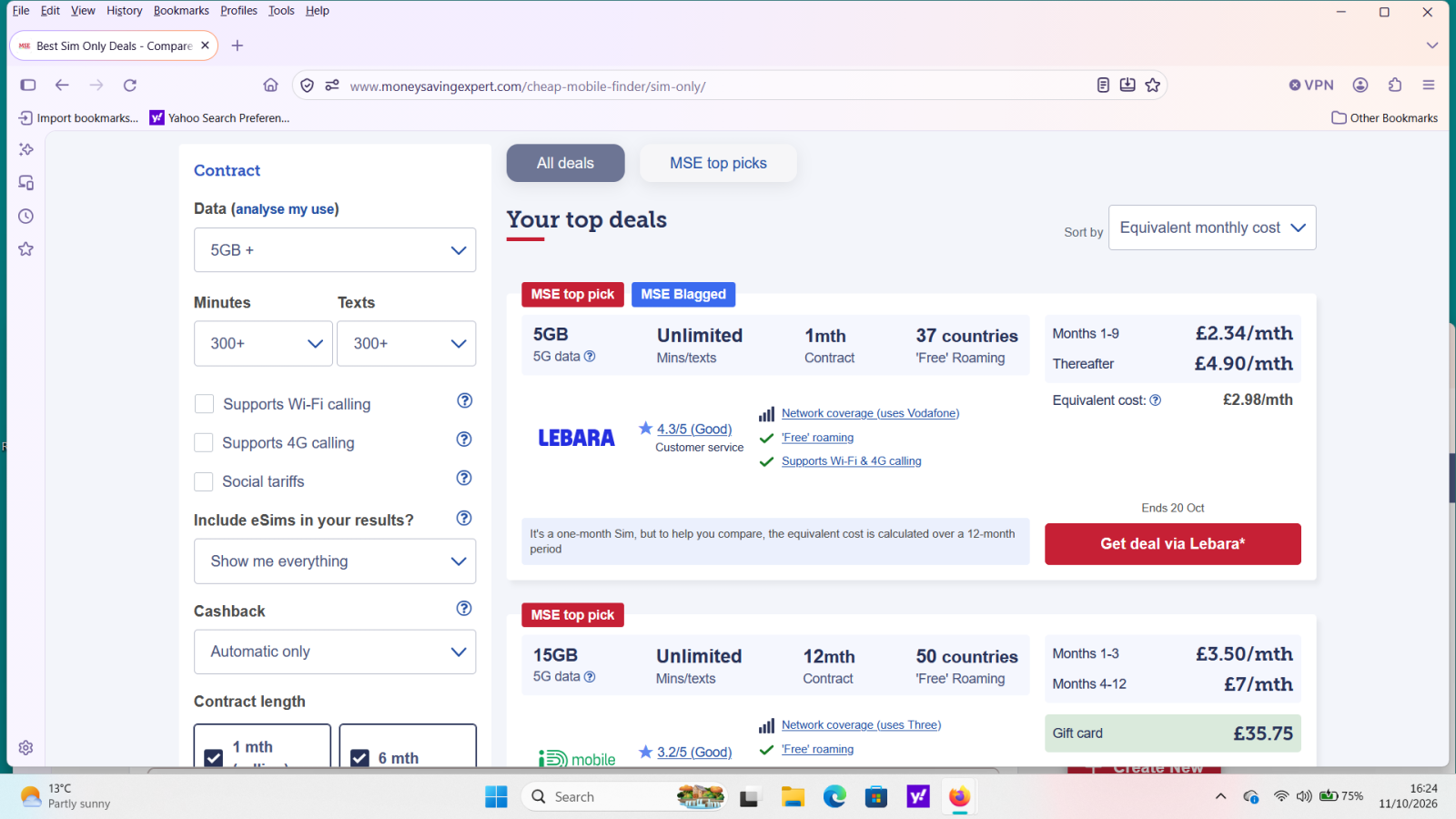
Task: Switch to MSE top picks tab
Action: point(718,163)
